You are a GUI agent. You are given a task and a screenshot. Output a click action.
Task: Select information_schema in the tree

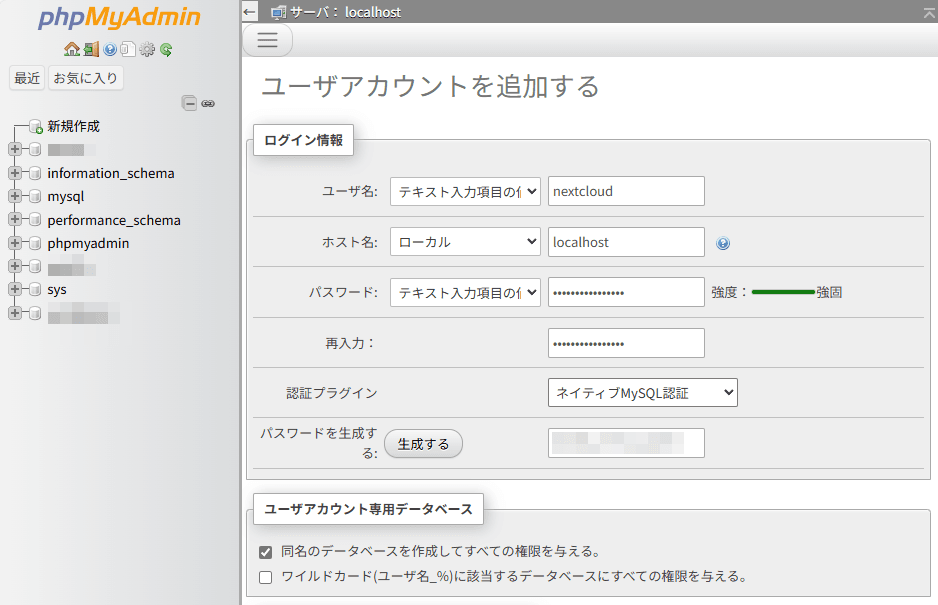(x=111, y=173)
